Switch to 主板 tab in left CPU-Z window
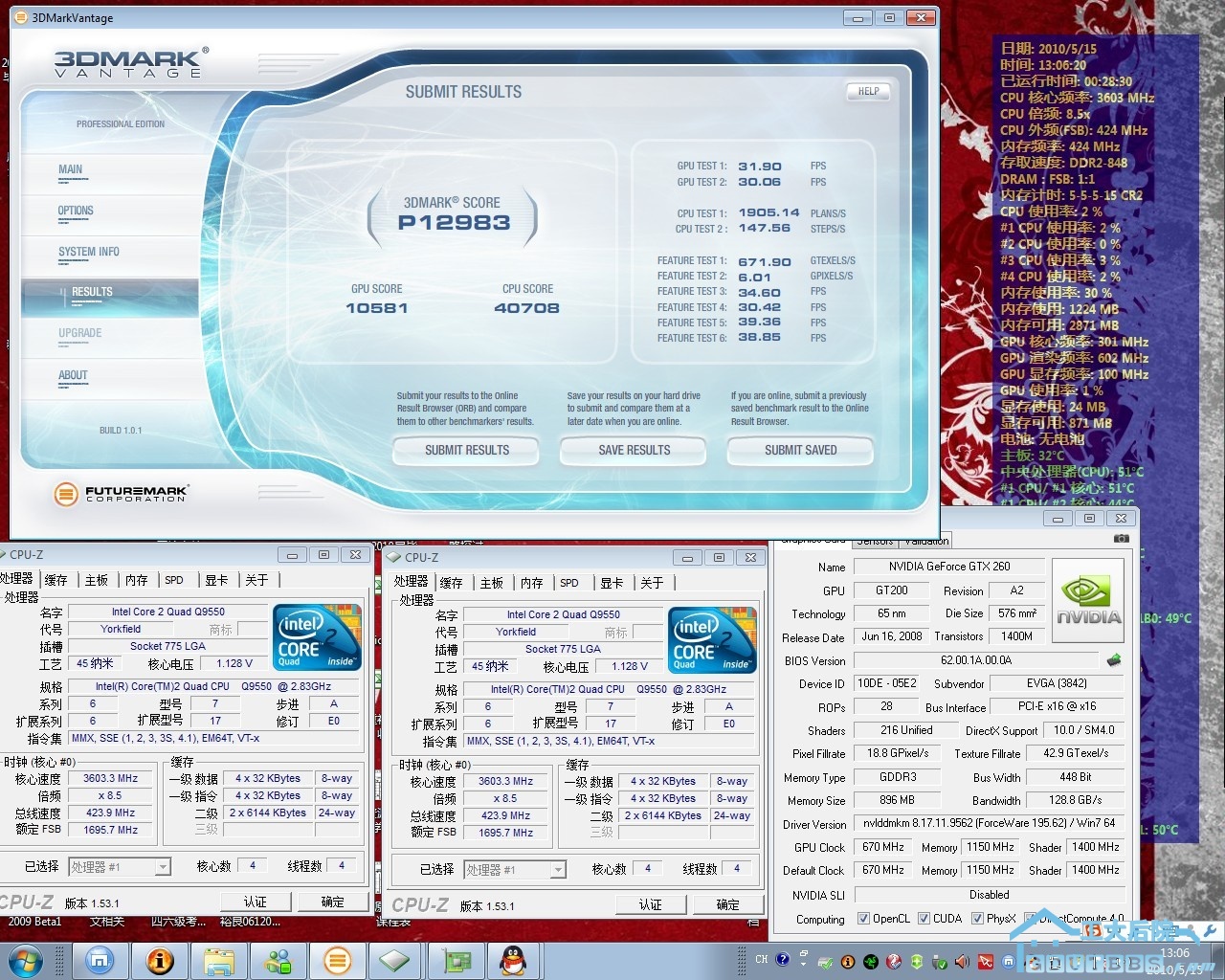This screenshot has height=980, width=1225. click(x=97, y=580)
